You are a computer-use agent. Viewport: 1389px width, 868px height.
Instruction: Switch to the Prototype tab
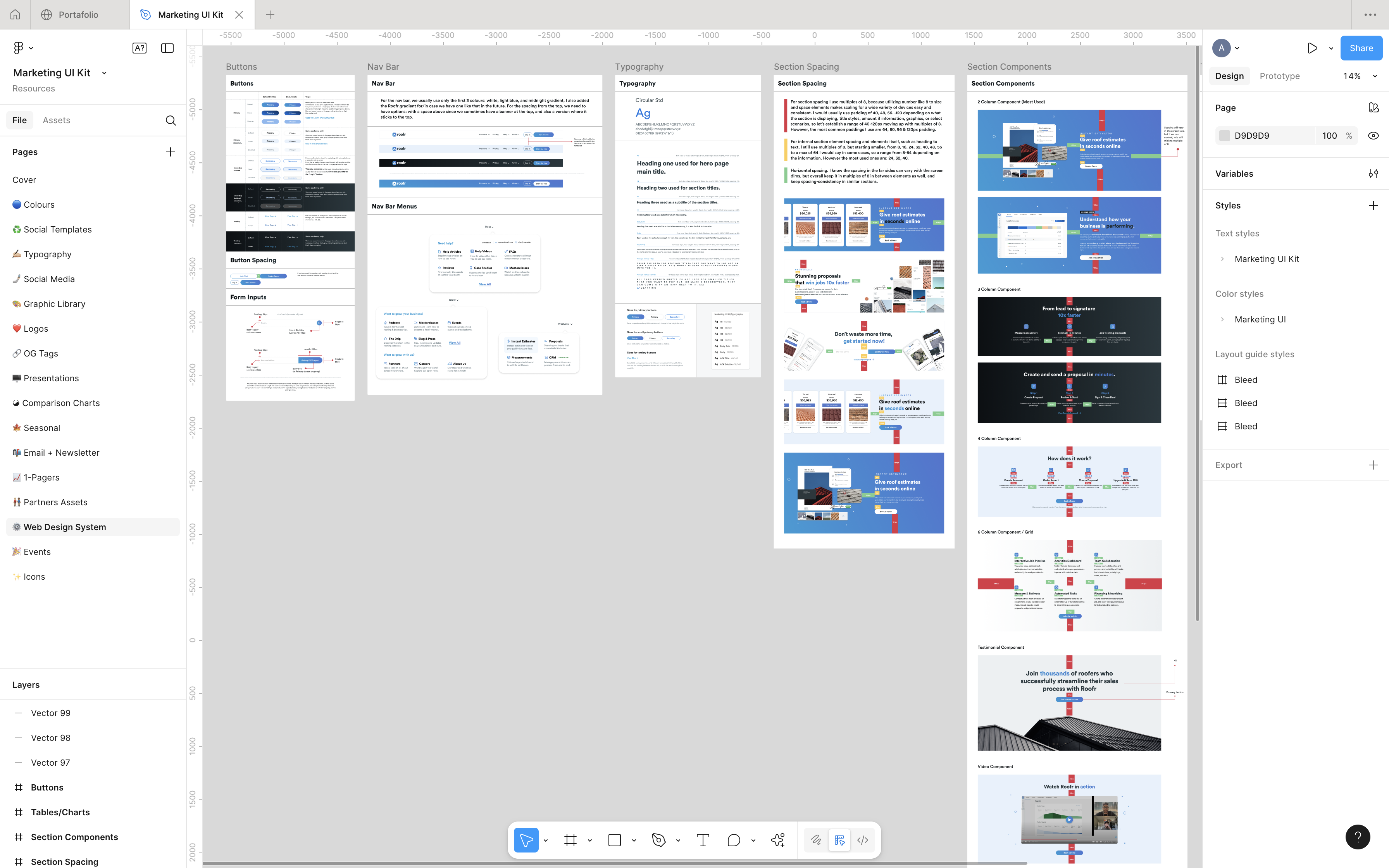pos(1279,76)
